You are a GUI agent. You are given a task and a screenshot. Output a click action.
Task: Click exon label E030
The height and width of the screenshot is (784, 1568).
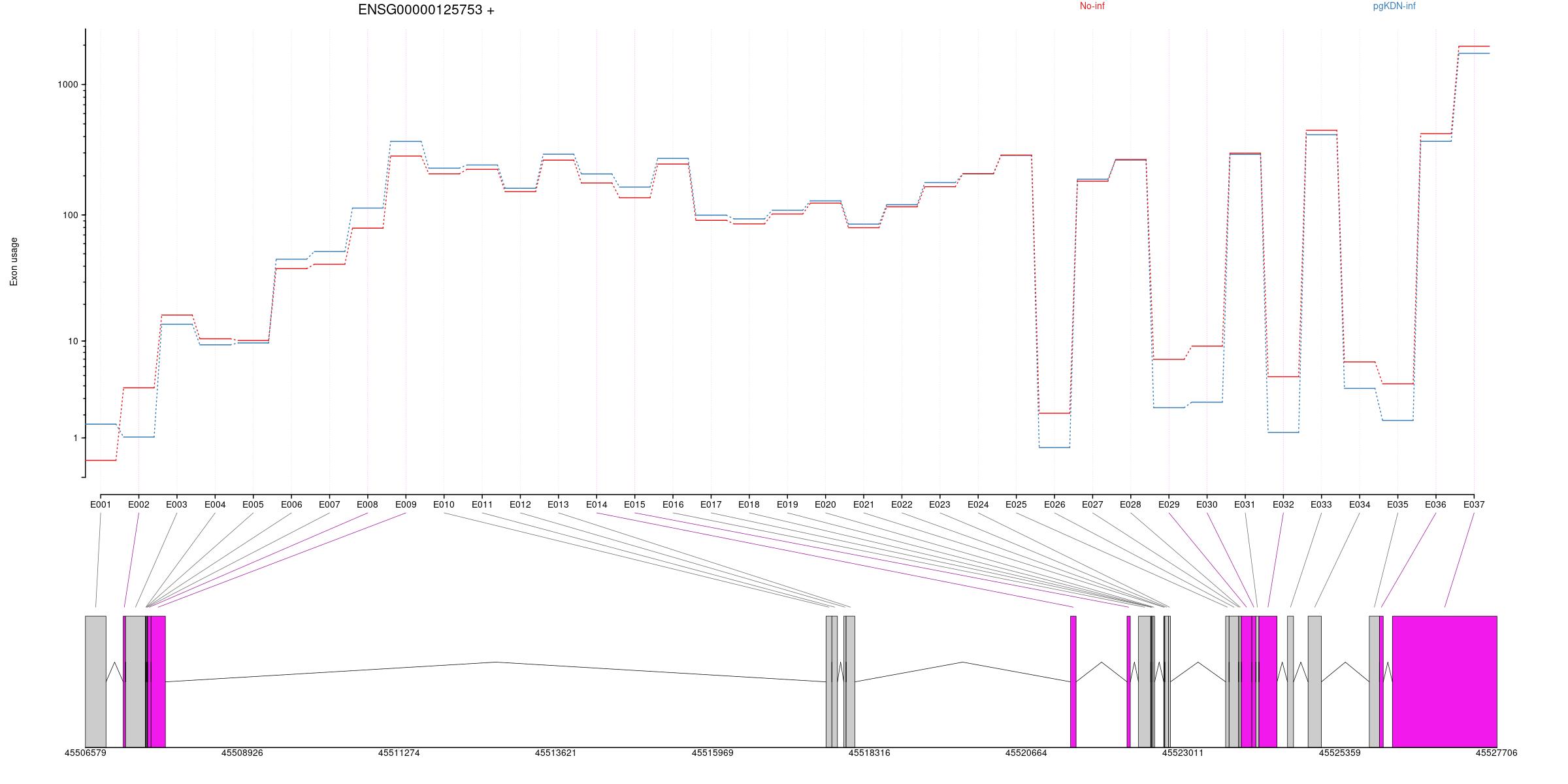[1207, 504]
